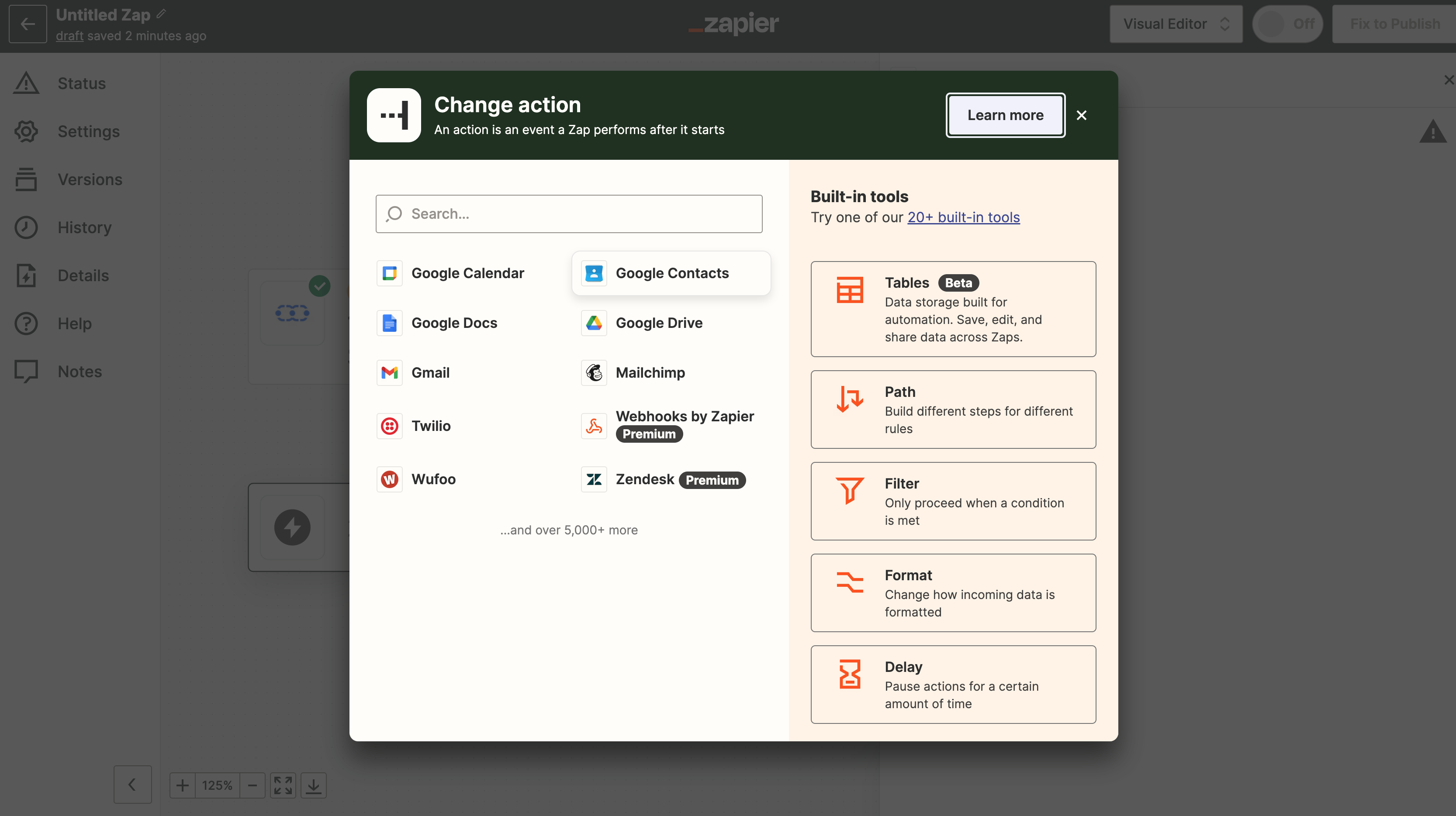Click the Zapier logo in header
The height and width of the screenshot is (816, 1456).
733,24
